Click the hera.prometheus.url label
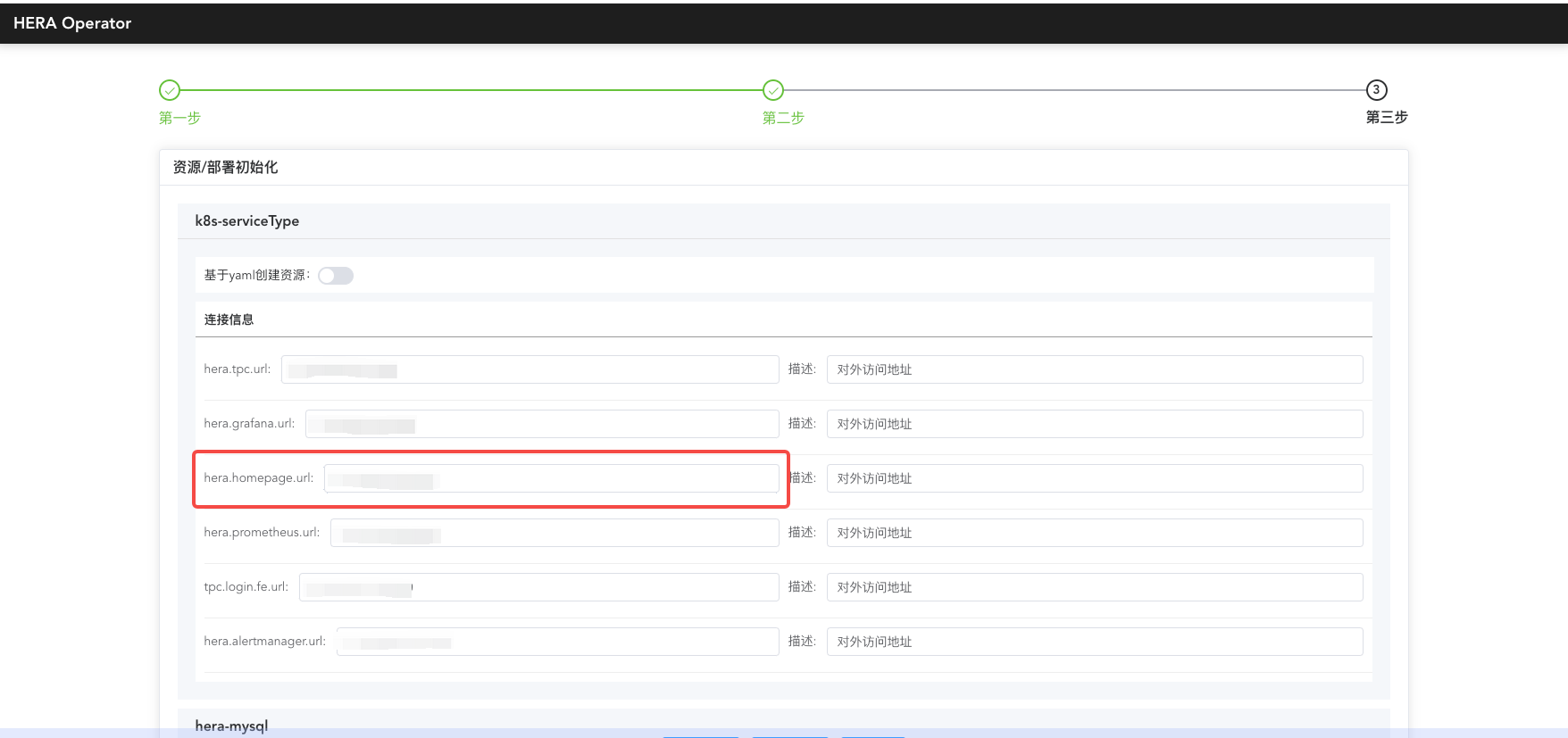 click(262, 533)
